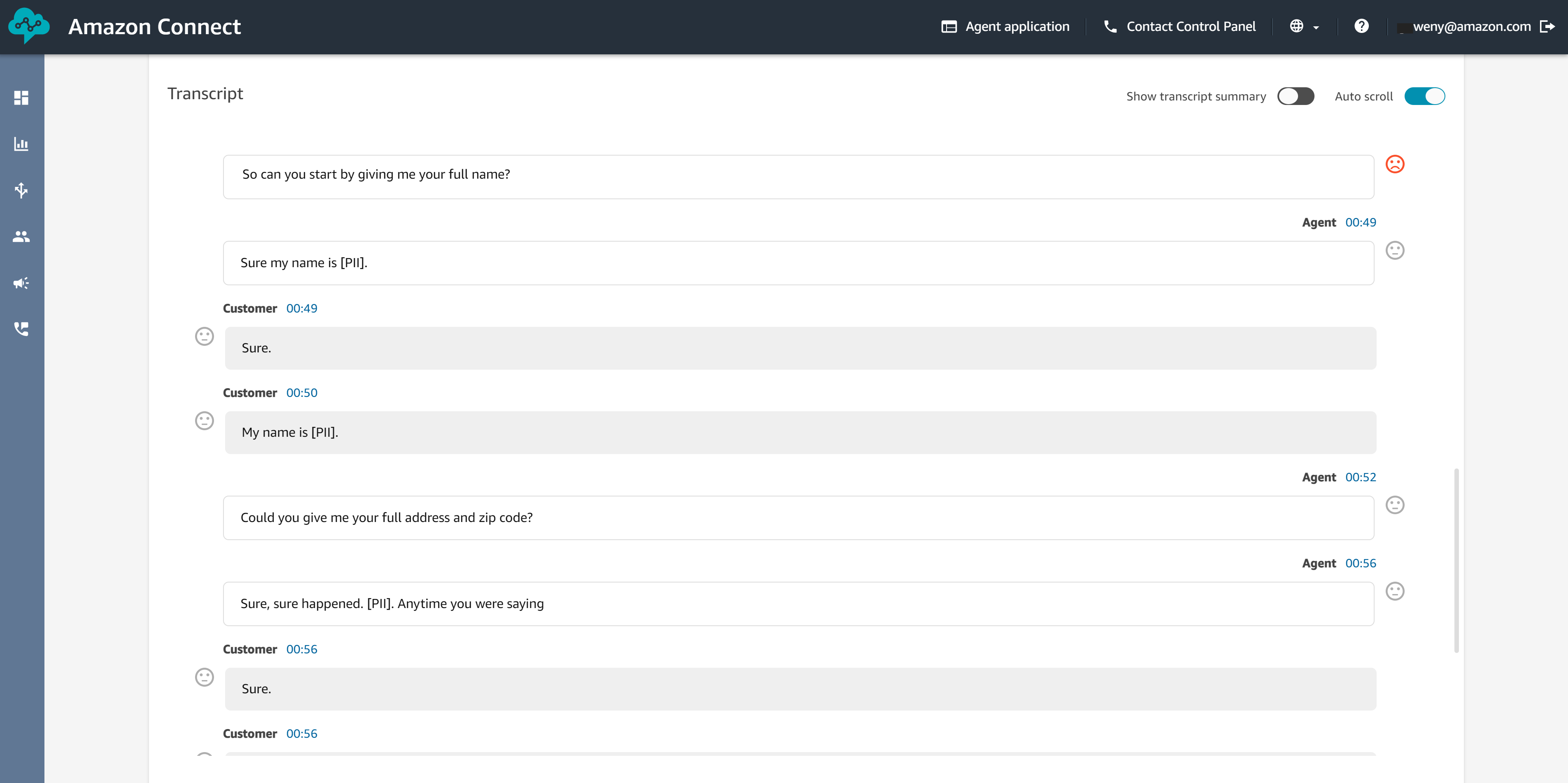
Task: Jump to Agent timestamp 00:49
Action: click(1361, 222)
